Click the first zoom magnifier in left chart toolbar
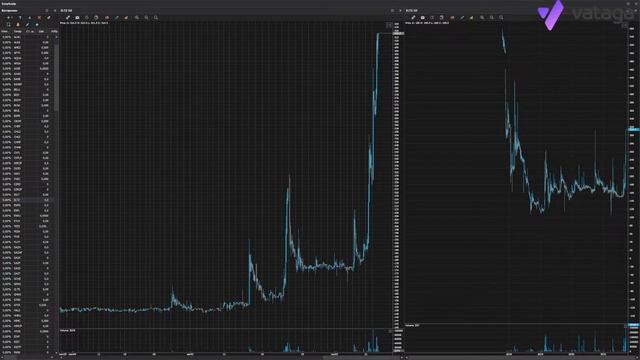Image resolution: width=640 pixels, height=360 pixels. click(x=137, y=18)
